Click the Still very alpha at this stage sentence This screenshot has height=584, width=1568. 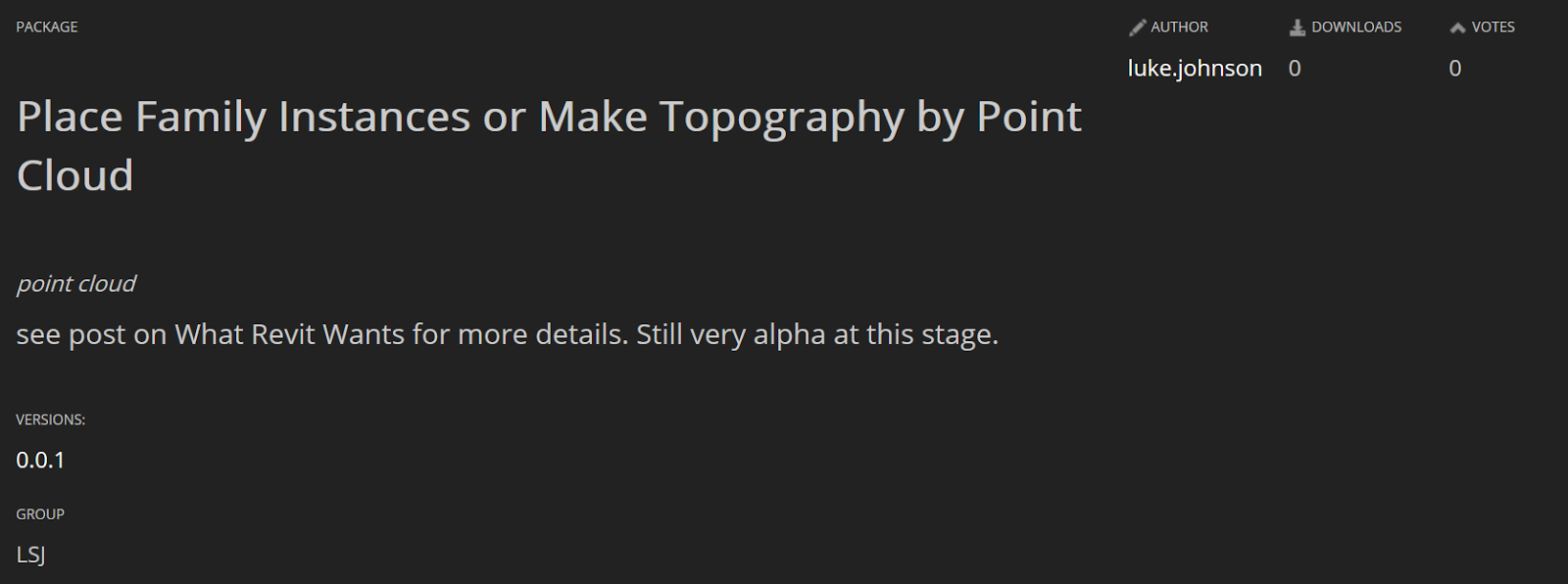pos(817,335)
